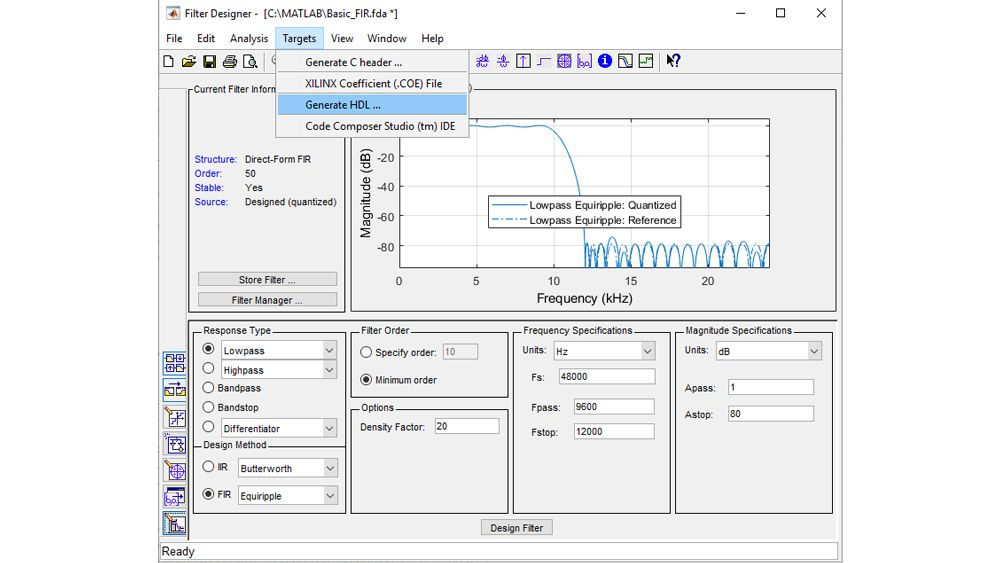Select the Specify order radio button
This screenshot has height=563, width=1000.
click(366, 352)
